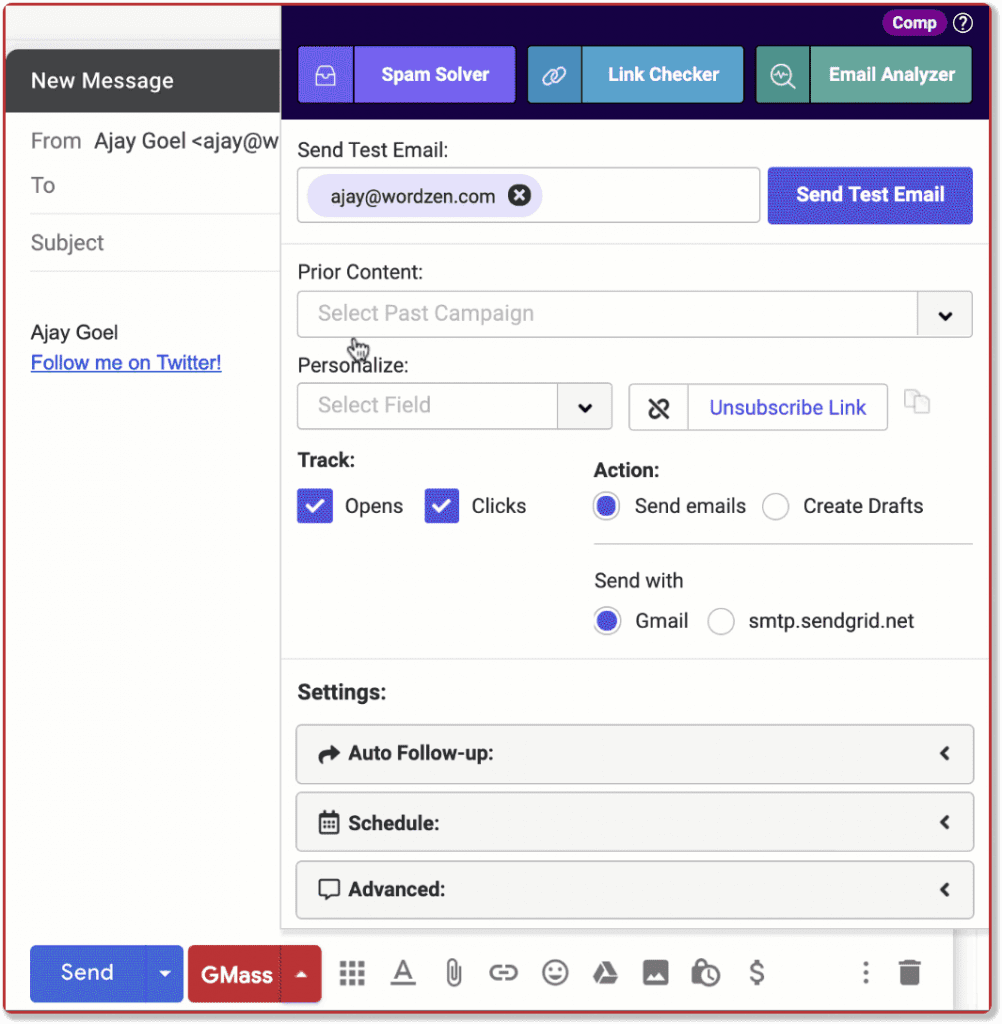Open the Select Past Campaign dropdown arrow
This screenshot has height=1024, width=1002.
tap(945, 315)
